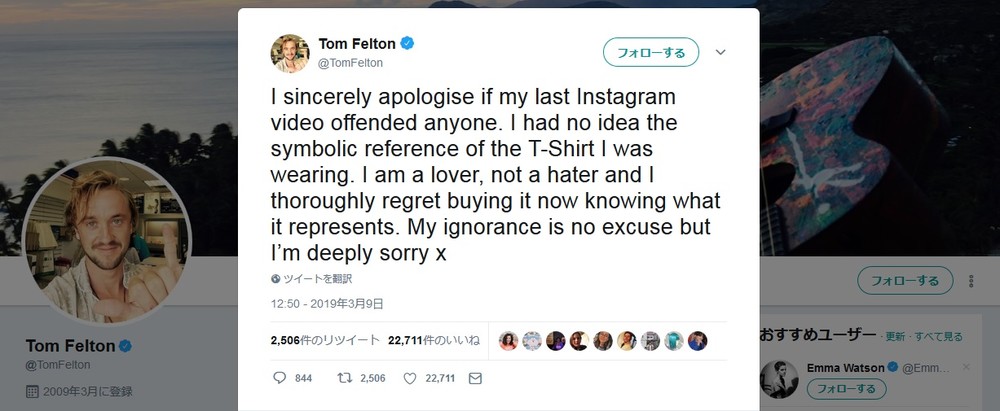Click the last liker avatar in the row
Viewport: 1000px width, 411px height.
(698, 340)
